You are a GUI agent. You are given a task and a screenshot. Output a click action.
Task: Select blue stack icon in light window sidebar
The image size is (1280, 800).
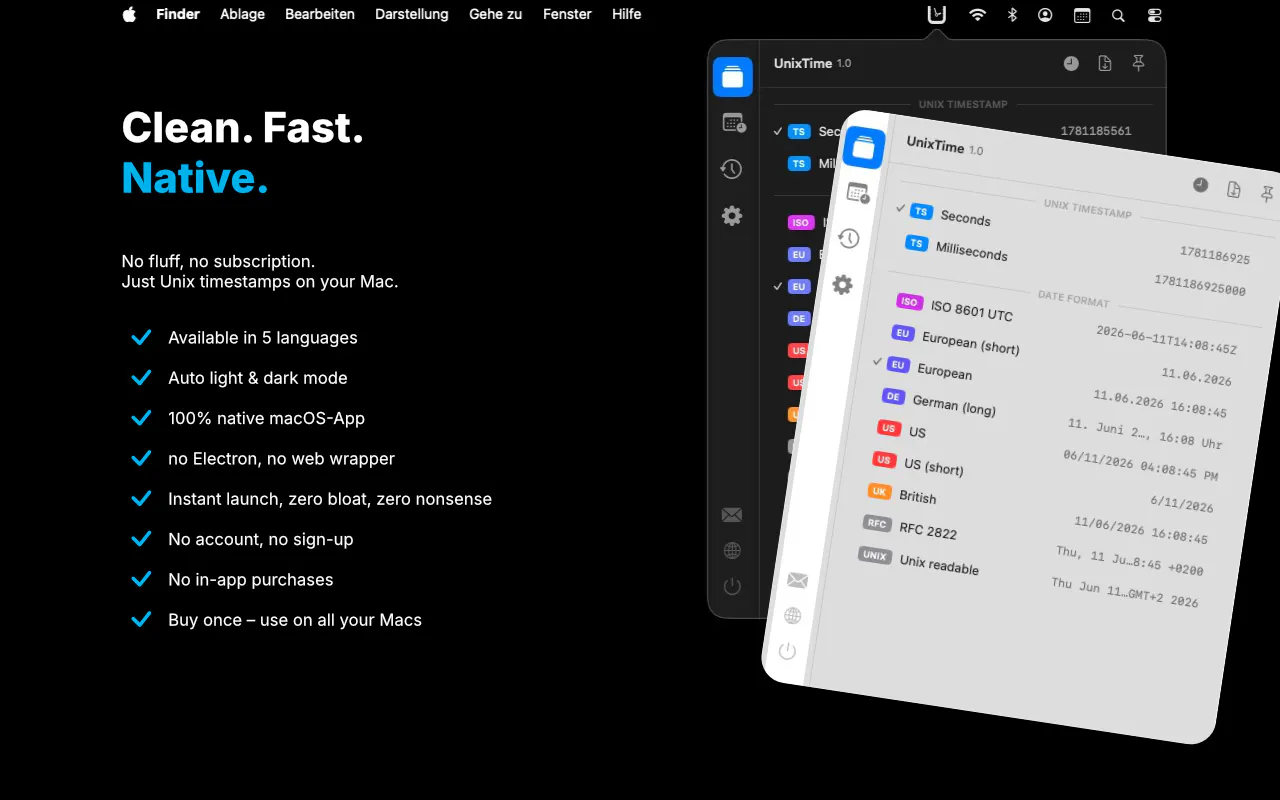(x=864, y=148)
